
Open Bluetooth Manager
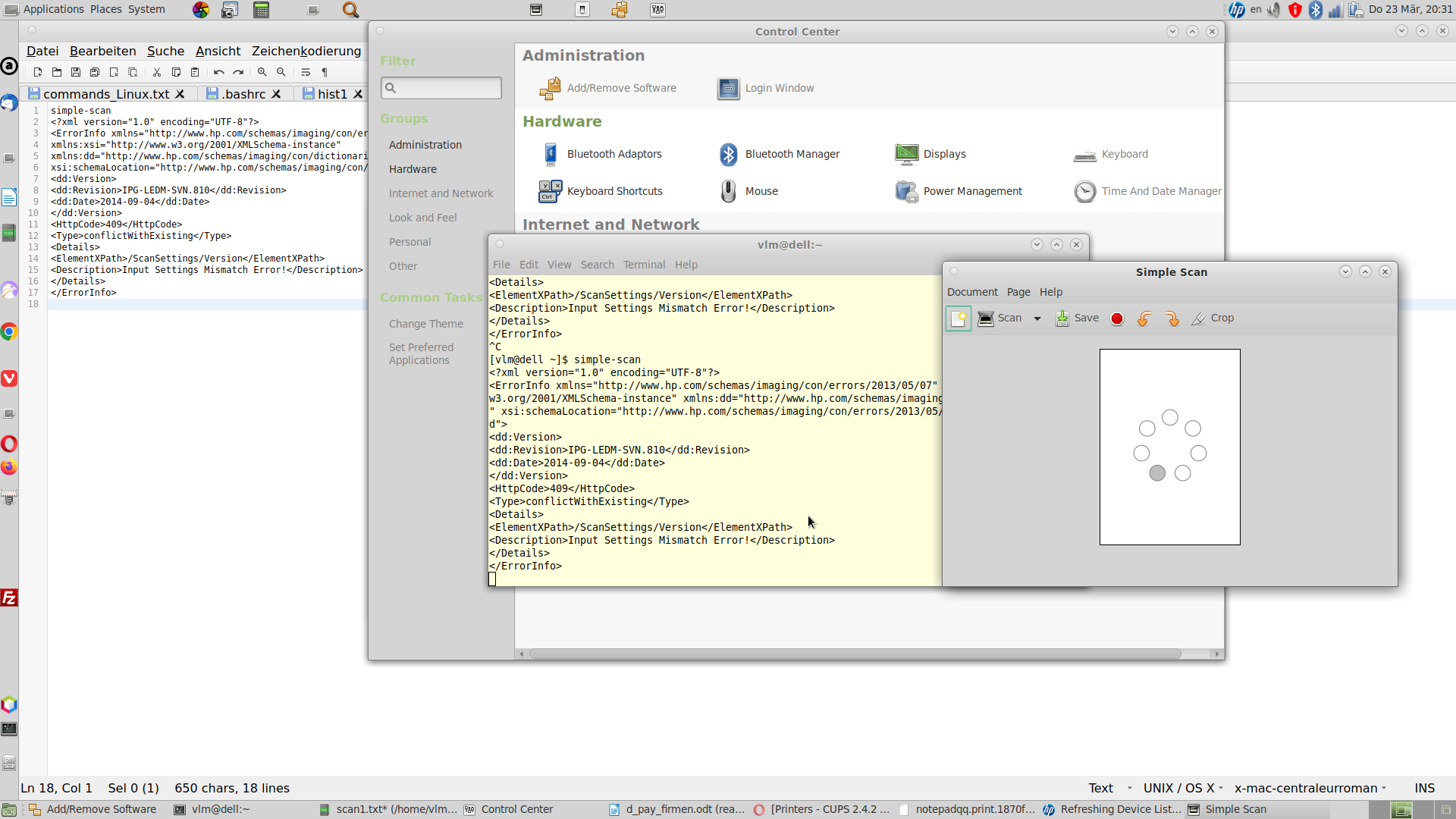point(779,154)
